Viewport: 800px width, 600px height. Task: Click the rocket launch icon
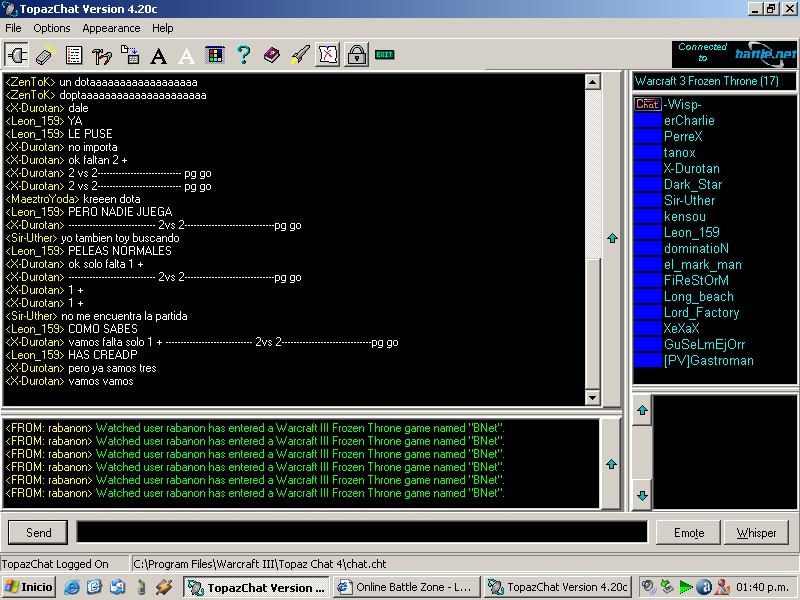(300, 55)
